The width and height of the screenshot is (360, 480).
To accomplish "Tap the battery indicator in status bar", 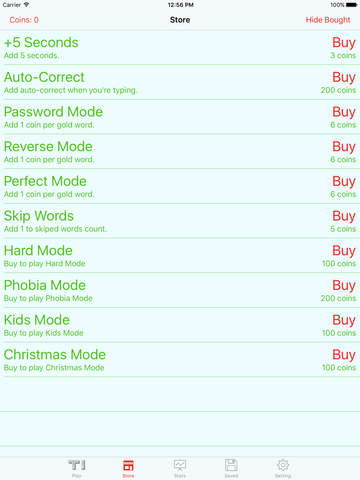I will (351, 5).
